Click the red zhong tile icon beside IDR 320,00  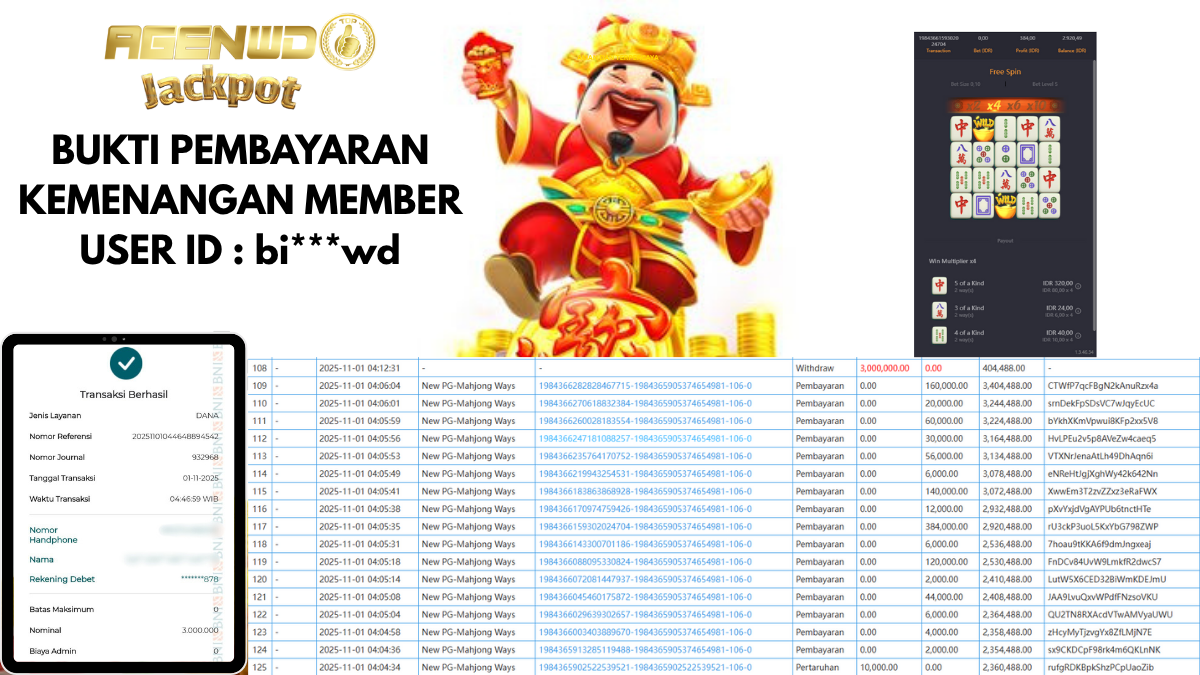940,285
